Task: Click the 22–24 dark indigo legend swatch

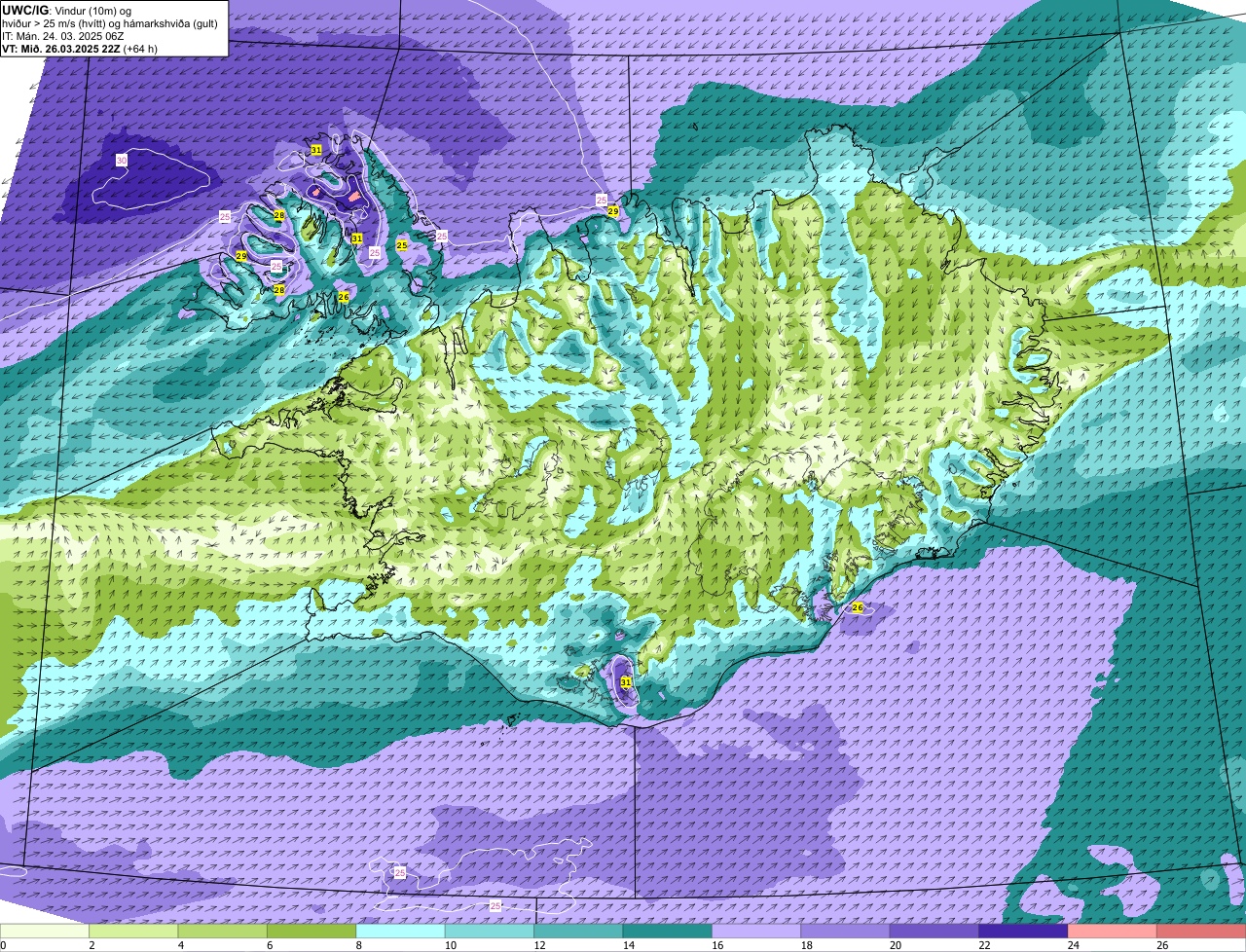Action: [1024, 932]
